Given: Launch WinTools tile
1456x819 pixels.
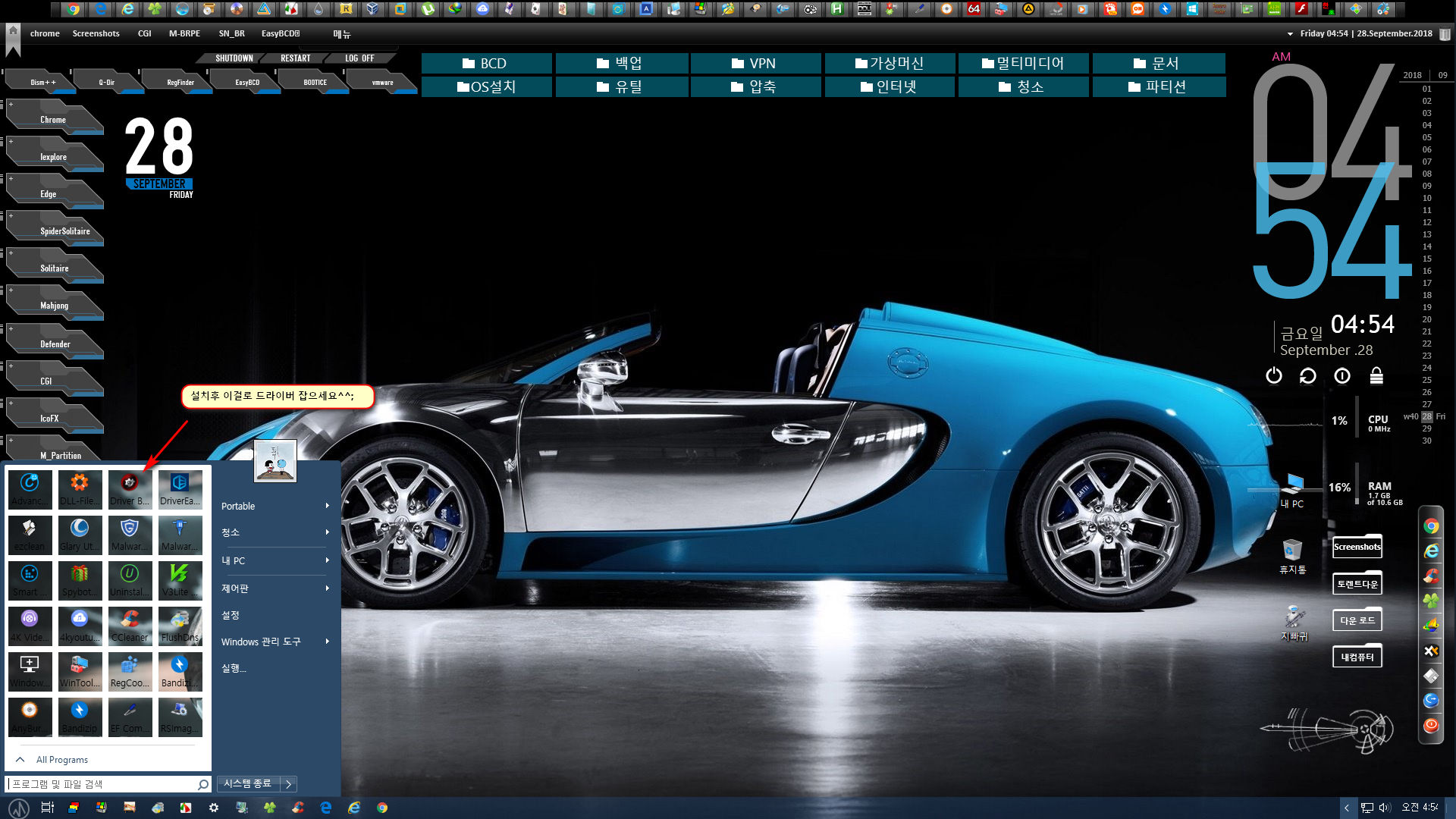Looking at the screenshot, I should (x=80, y=671).
